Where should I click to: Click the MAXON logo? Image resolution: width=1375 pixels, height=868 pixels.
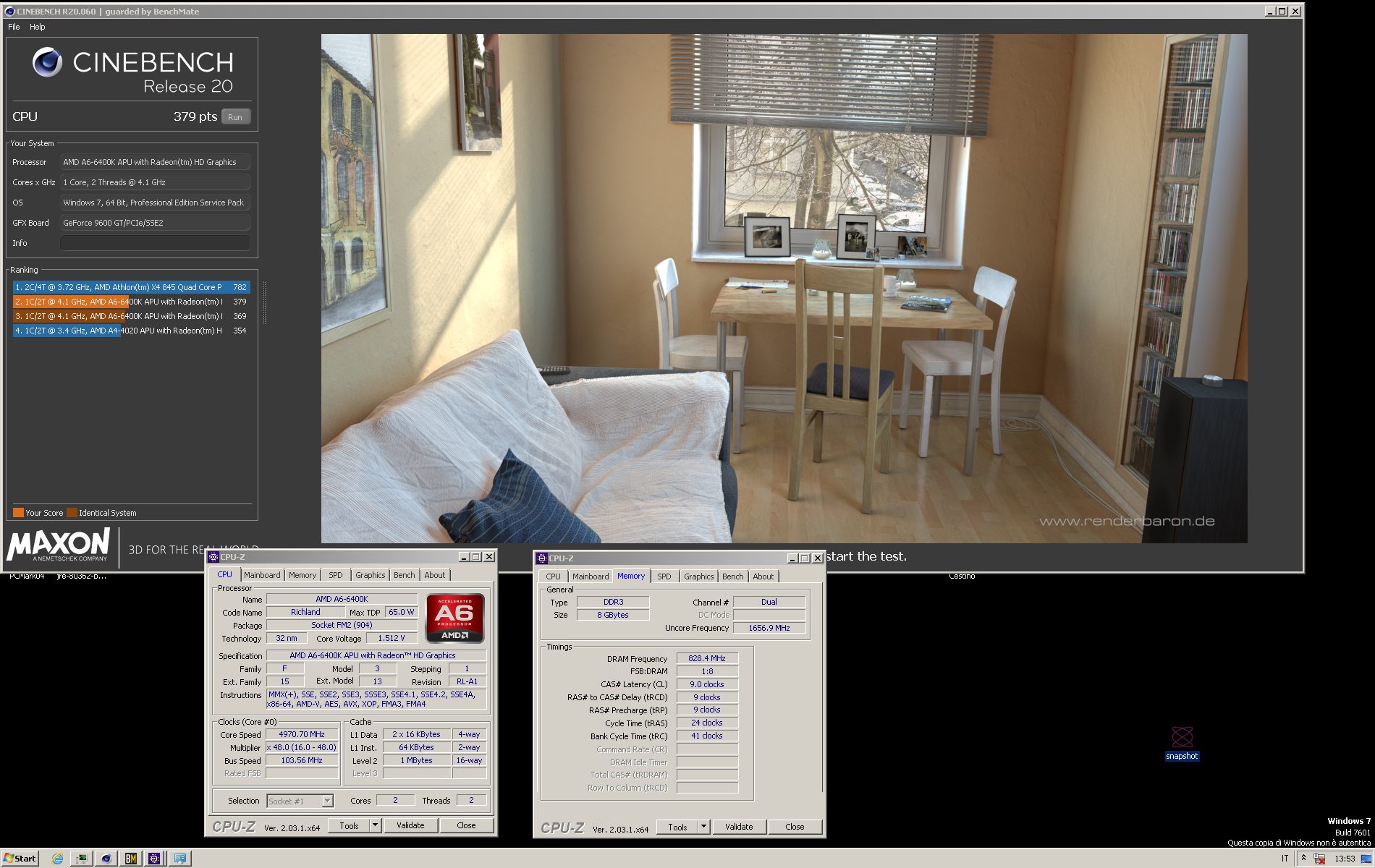click(59, 544)
